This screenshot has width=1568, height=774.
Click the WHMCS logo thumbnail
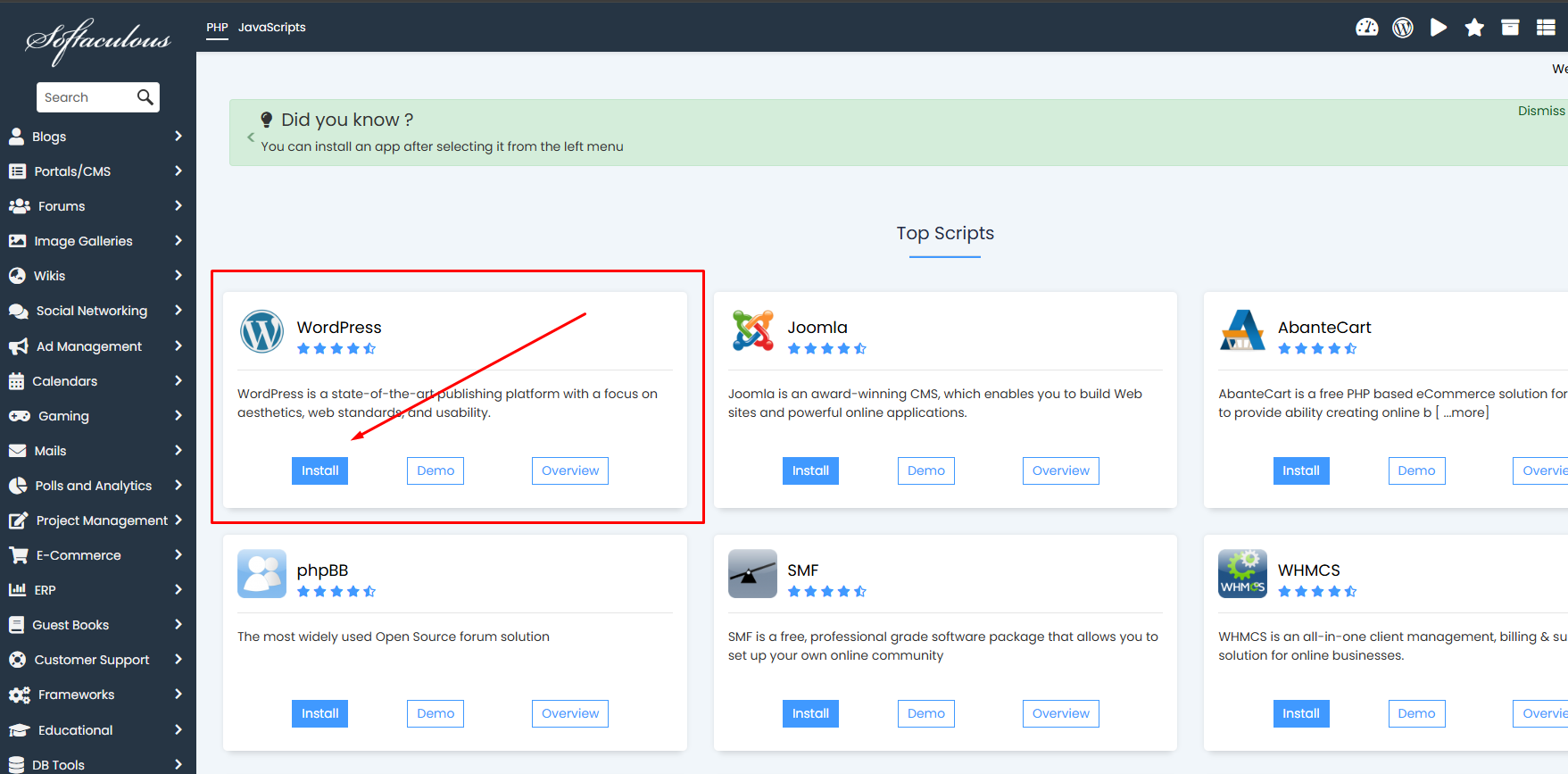coord(1242,574)
